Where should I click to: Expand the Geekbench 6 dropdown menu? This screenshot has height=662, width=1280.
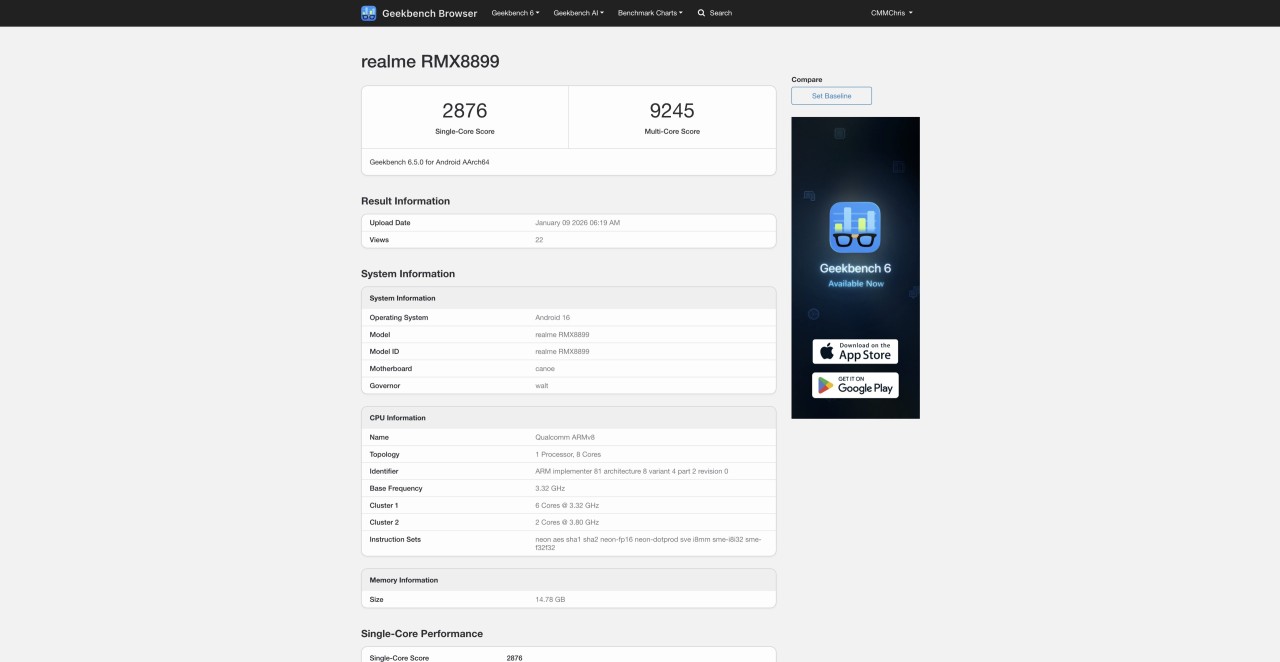515,13
